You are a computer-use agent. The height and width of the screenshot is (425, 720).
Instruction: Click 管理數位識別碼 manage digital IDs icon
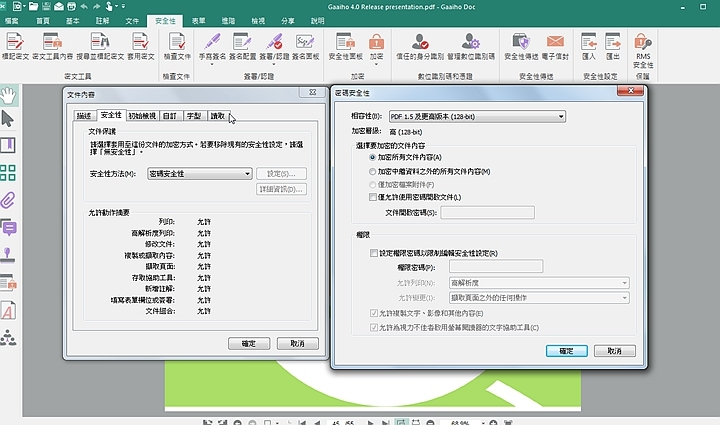tap(471, 42)
